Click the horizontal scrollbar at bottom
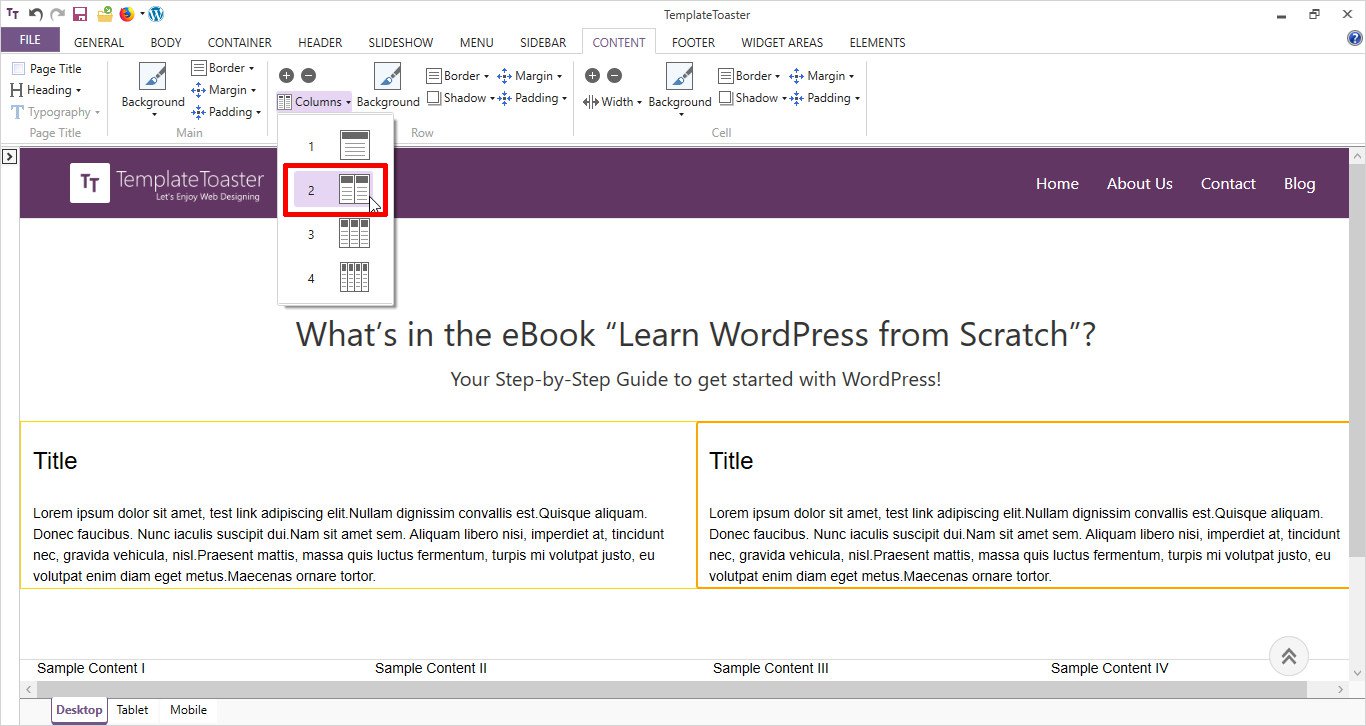This screenshot has height=726, width=1366. (x=670, y=690)
